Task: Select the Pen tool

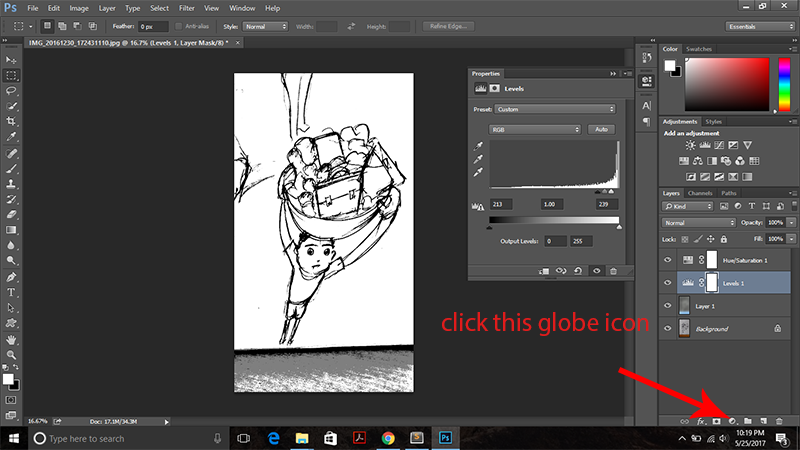Action: pos(11,278)
